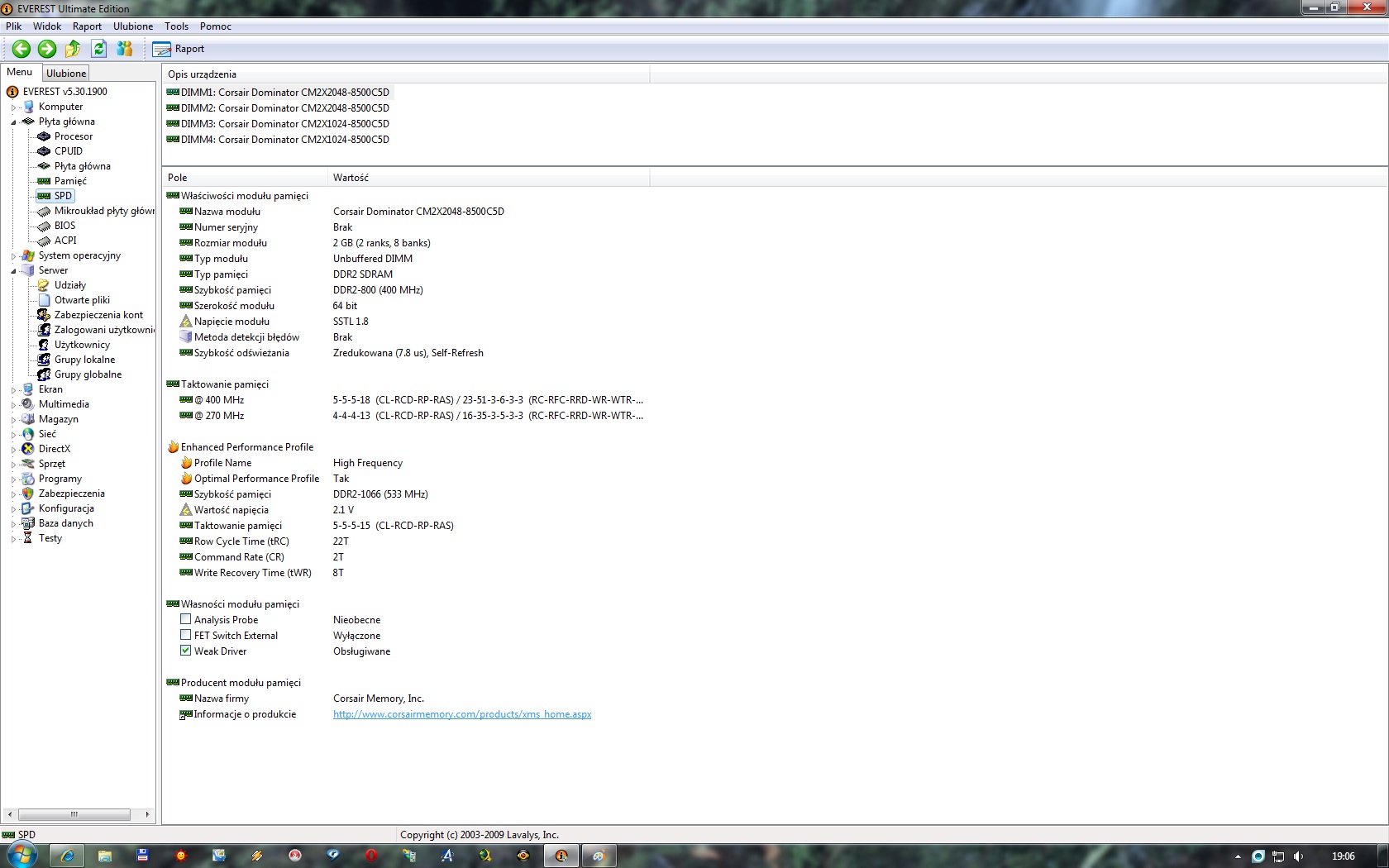Open the Raport menu in the menu bar

click(x=87, y=26)
